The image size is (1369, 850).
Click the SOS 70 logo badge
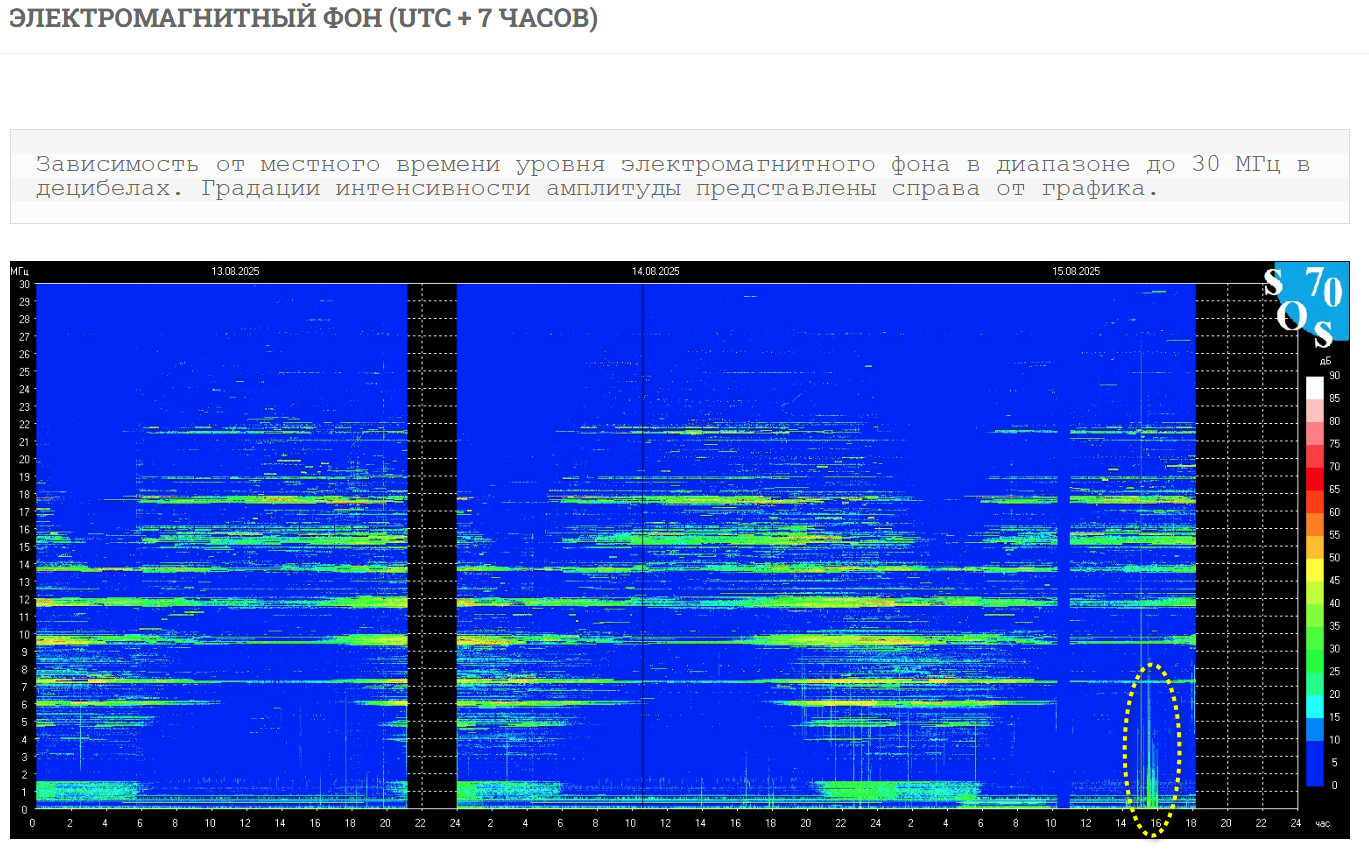pos(1309,301)
